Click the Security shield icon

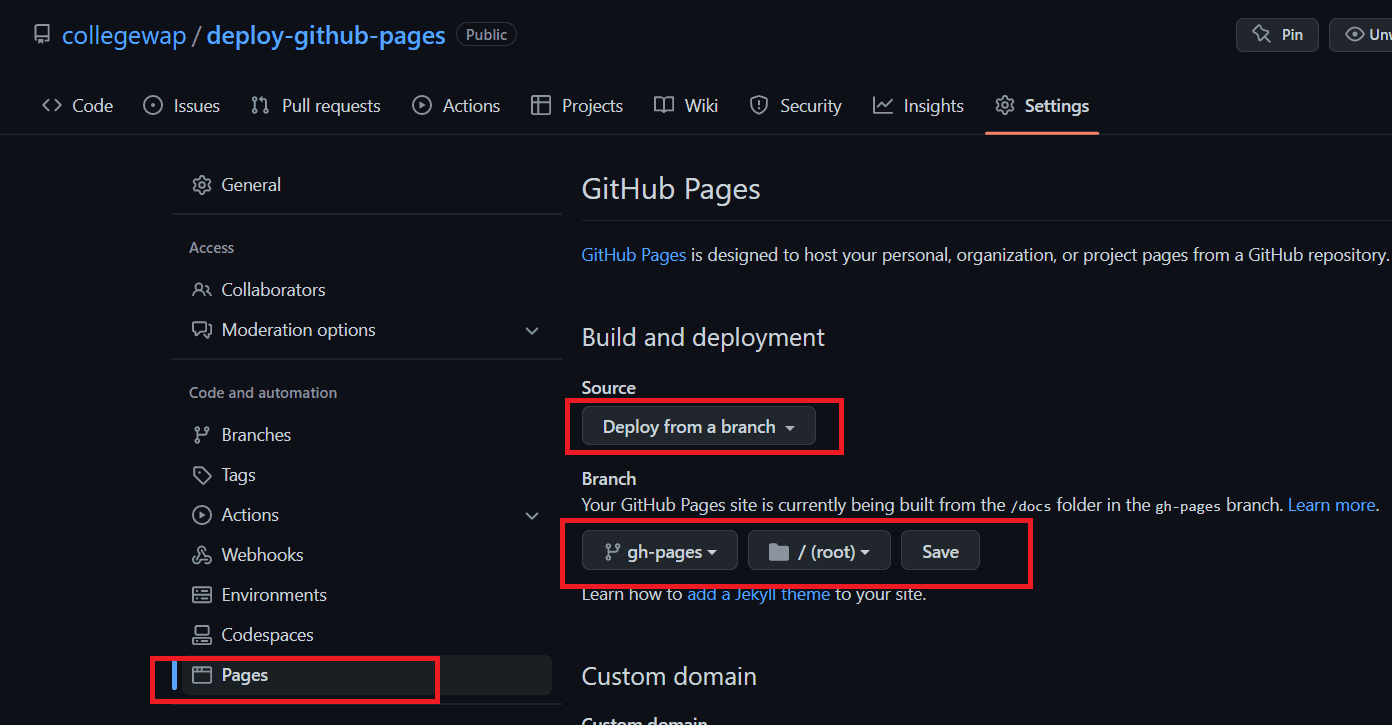coord(759,106)
